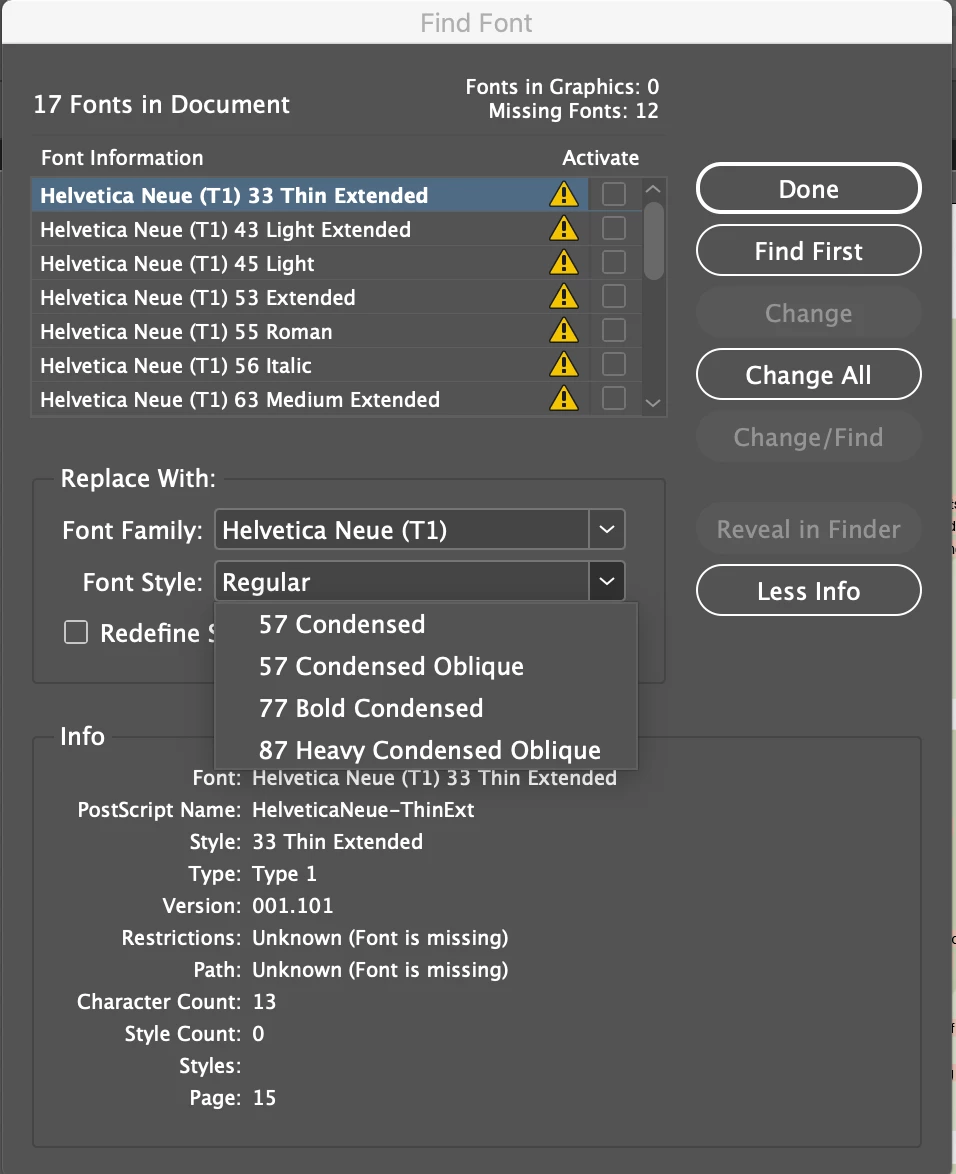The height and width of the screenshot is (1174, 956).
Task: Collapse the Font Style dropdown arrow
Action: click(x=607, y=581)
